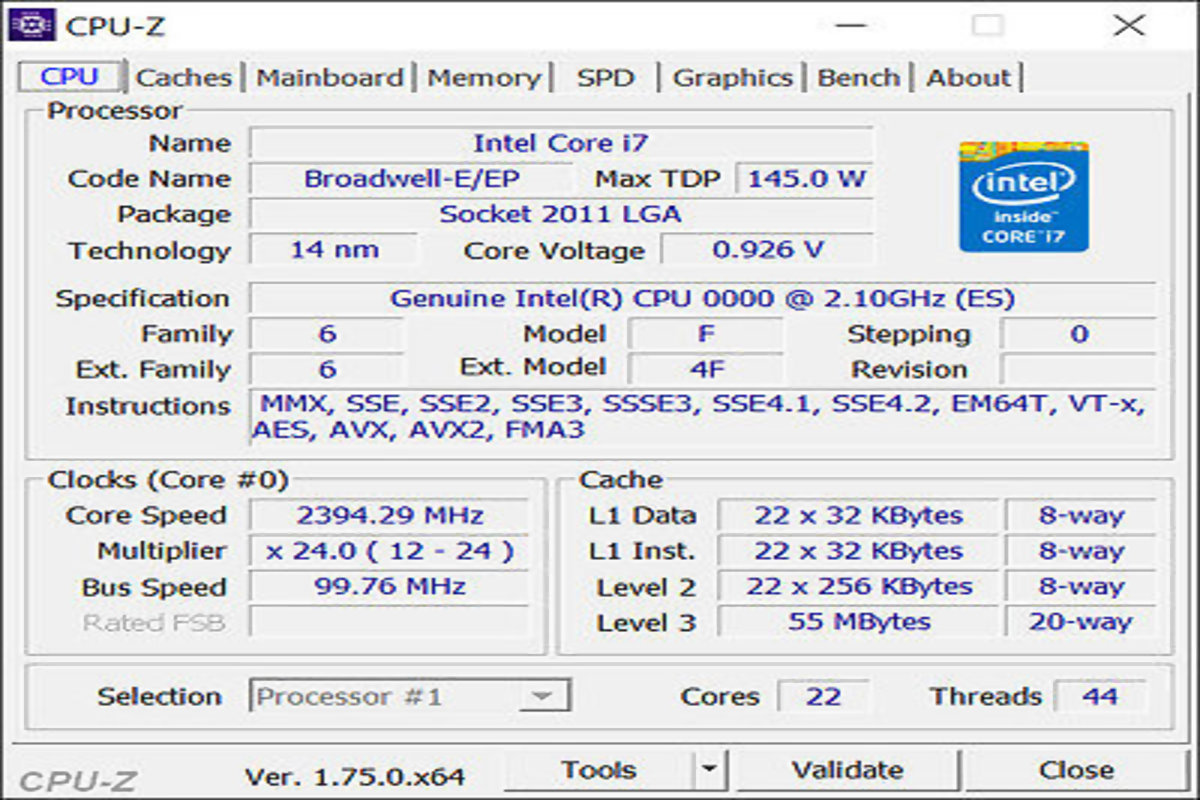Open the Caches tab

pos(183,77)
